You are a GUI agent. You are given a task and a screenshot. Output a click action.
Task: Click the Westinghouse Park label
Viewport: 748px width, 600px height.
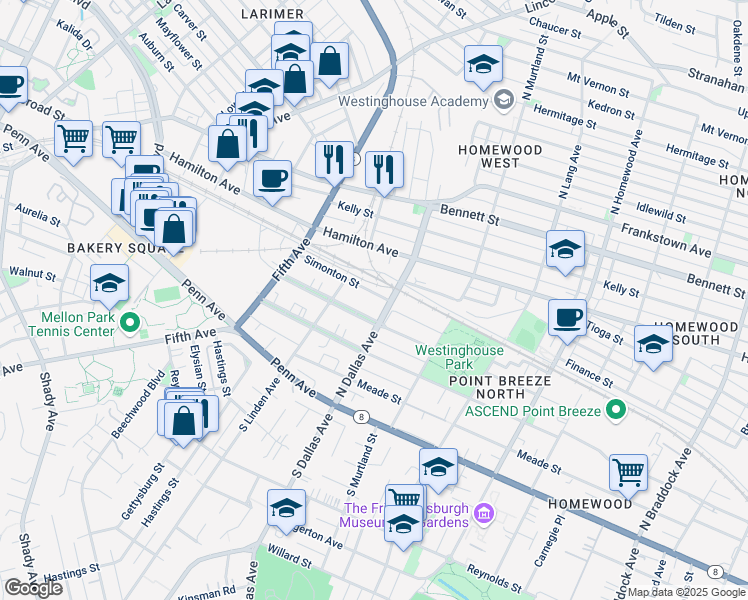point(459,357)
